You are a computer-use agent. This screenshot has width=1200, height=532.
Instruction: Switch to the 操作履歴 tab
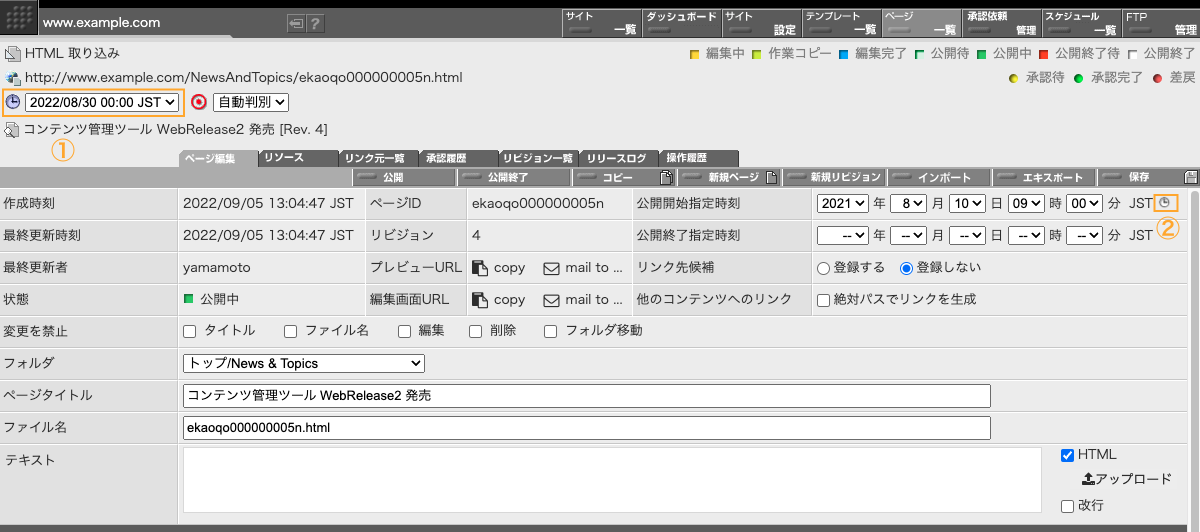[x=699, y=158]
